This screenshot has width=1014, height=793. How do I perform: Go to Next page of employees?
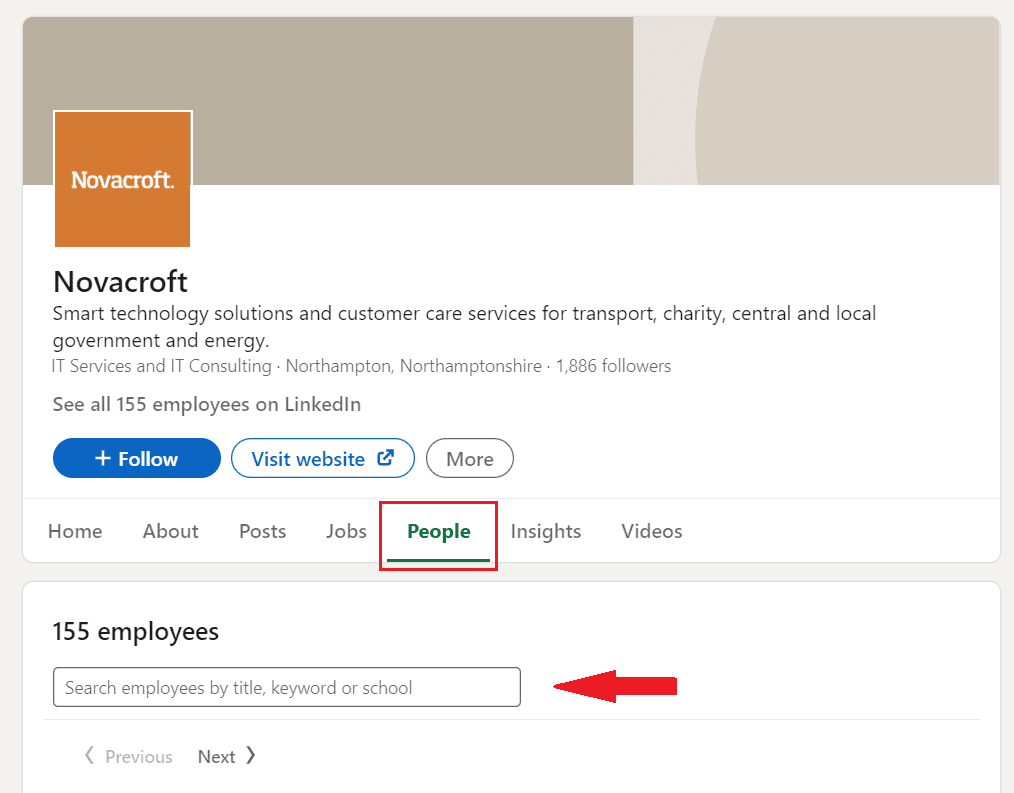pyautogui.click(x=227, y=756)
